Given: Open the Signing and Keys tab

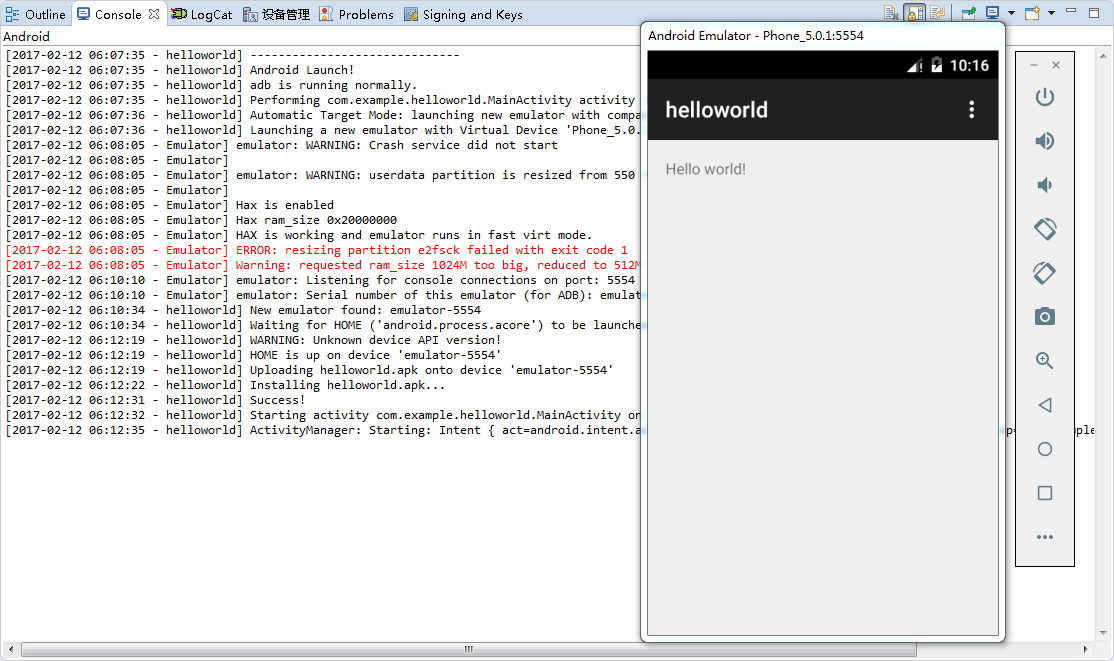Looking at the screenshot, I should 463,14.
